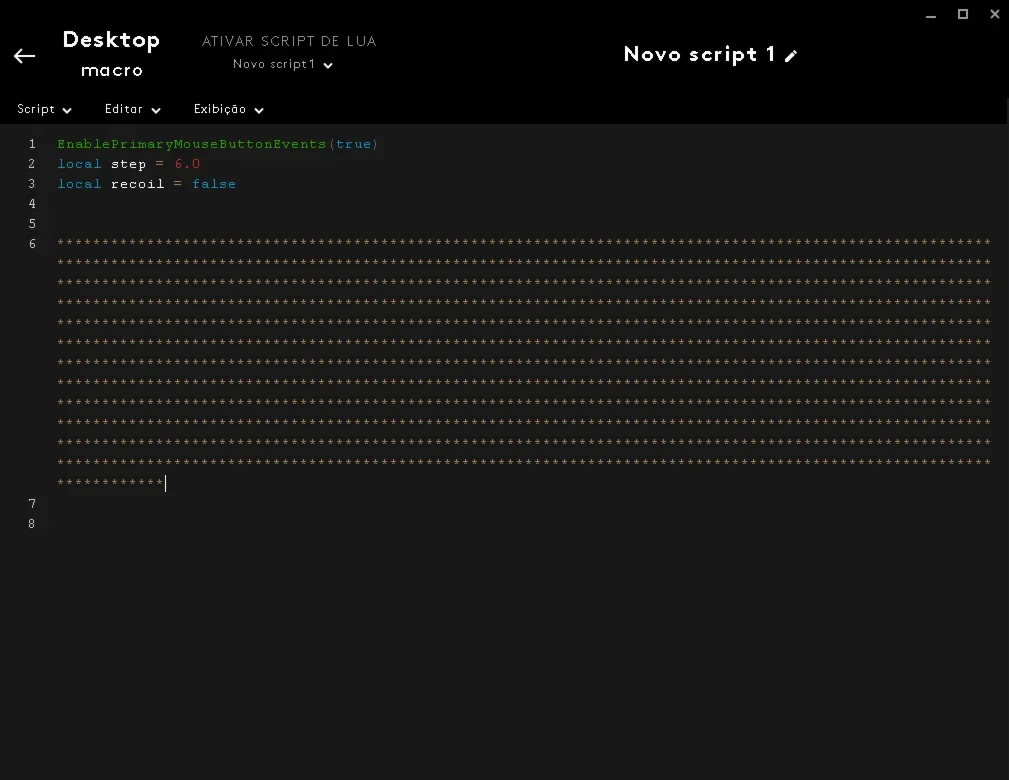Screen dimensions: 1009x780
Task: Open the Script menu
Action: 44,109
